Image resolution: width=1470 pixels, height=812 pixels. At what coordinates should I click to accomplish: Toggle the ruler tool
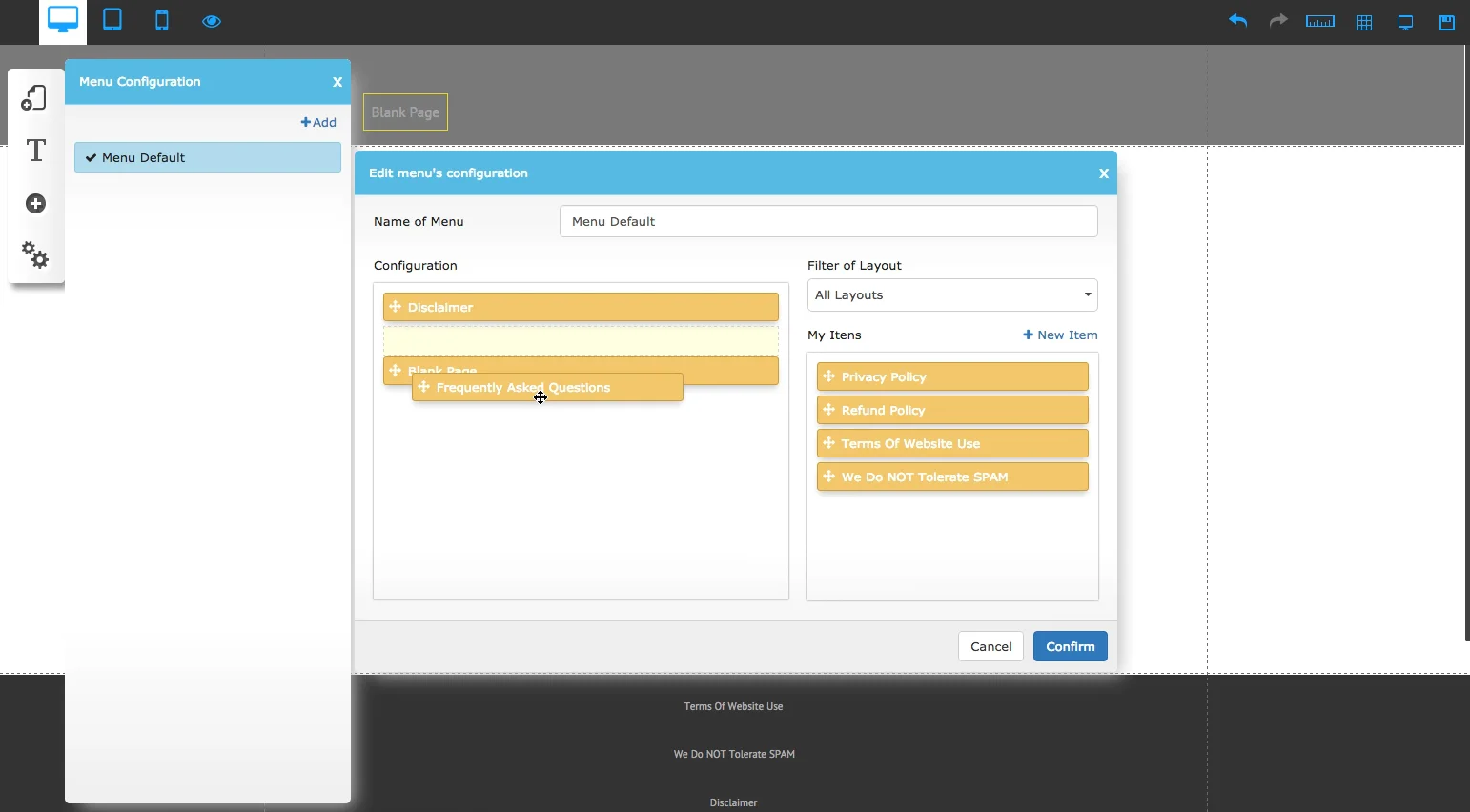tap(1320, 21)
